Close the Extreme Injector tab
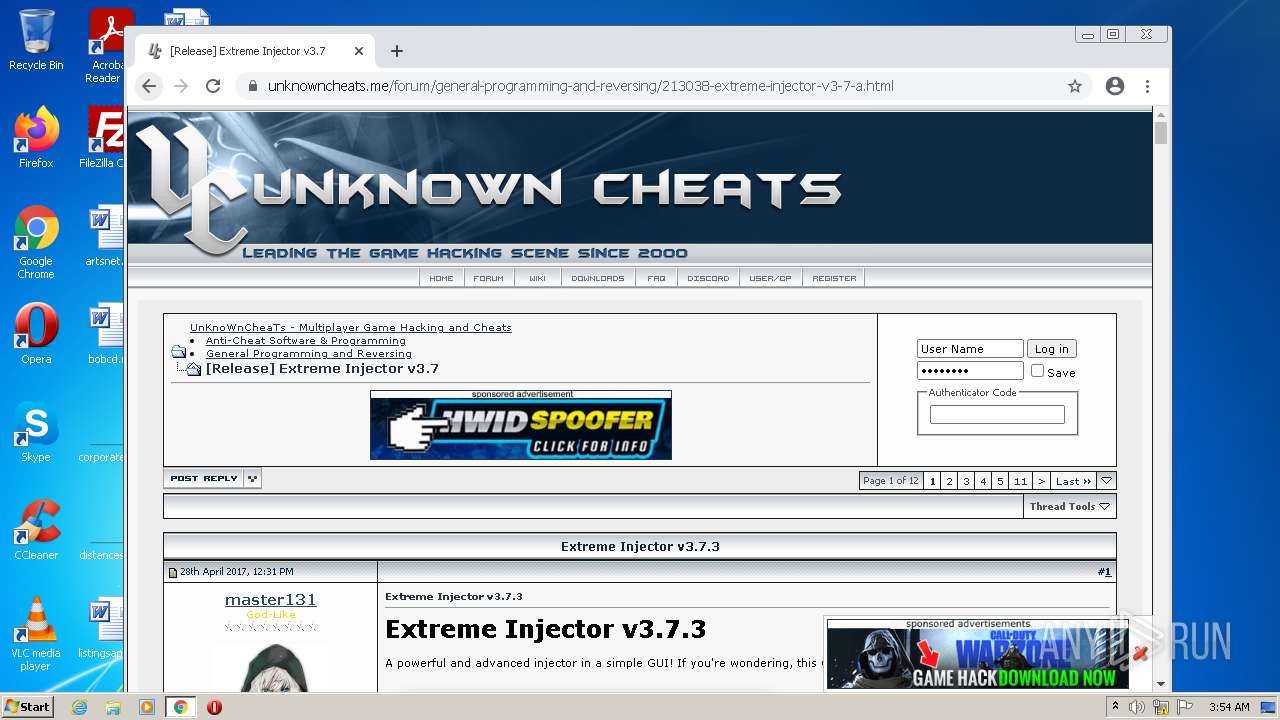Image resolution: width=1280 pixels, height=720 pixels. click(x=359, y=51)
